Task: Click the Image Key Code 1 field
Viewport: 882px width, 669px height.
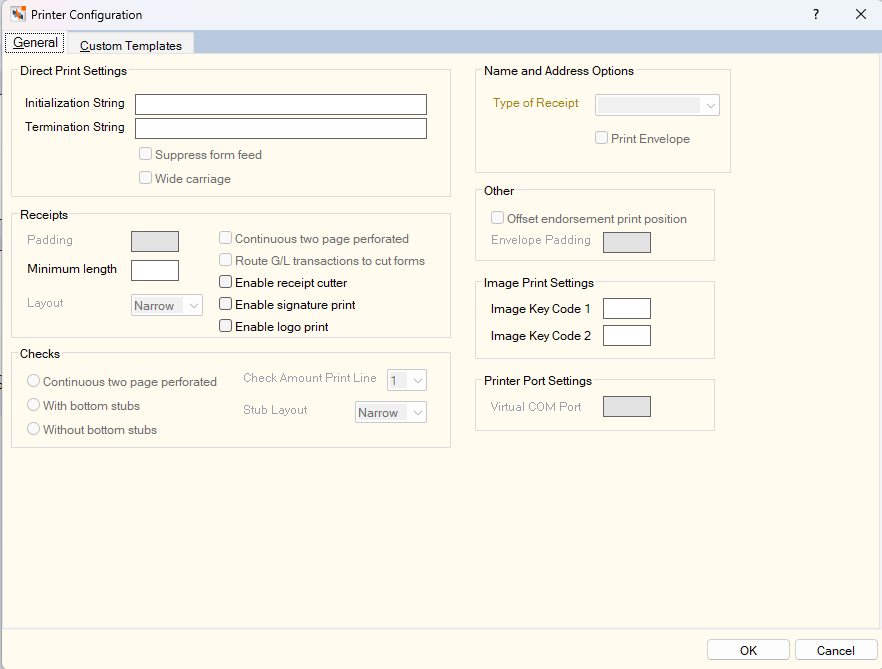Action: coord(627,308)
